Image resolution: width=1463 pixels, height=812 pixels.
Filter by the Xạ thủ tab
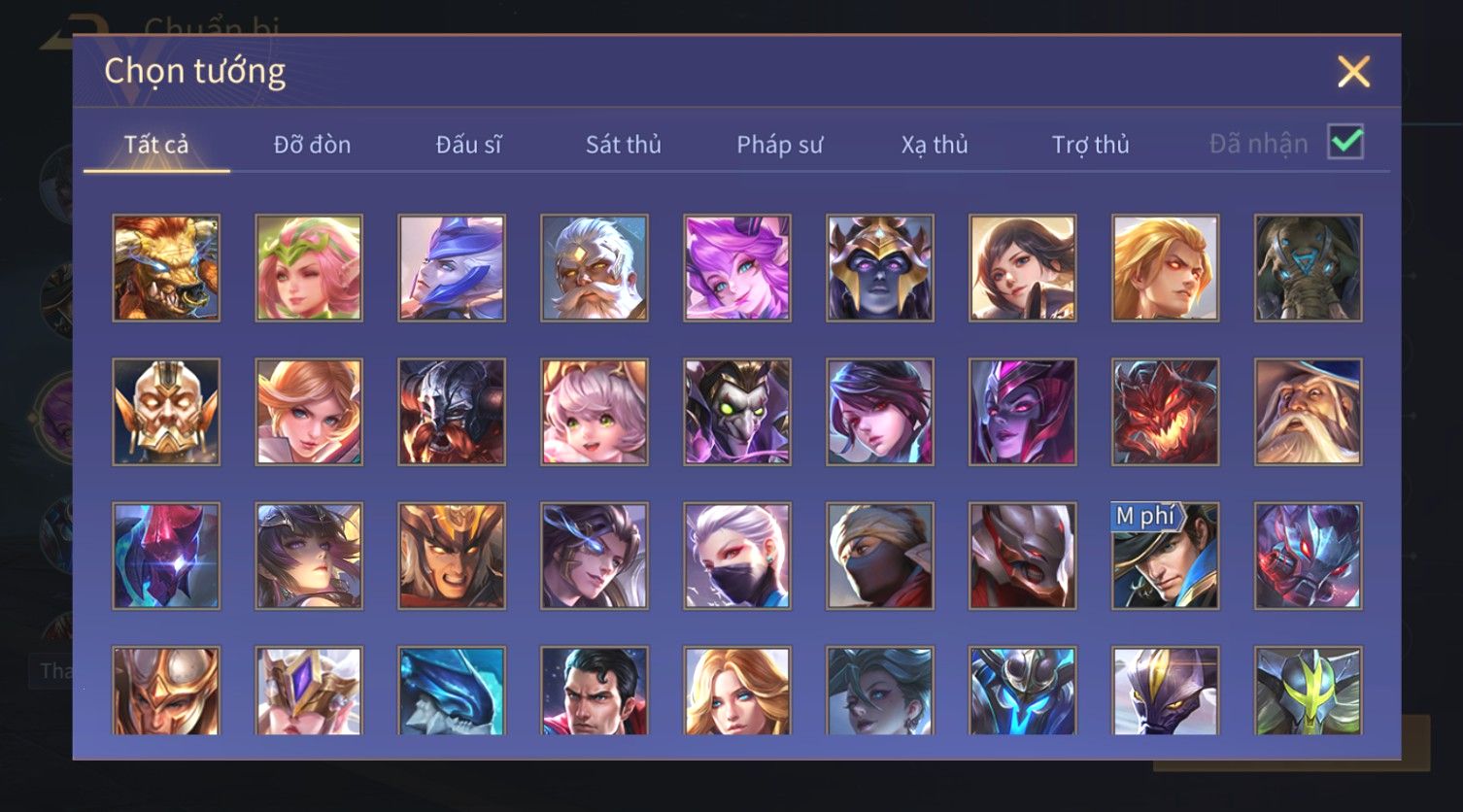point(935,145)
